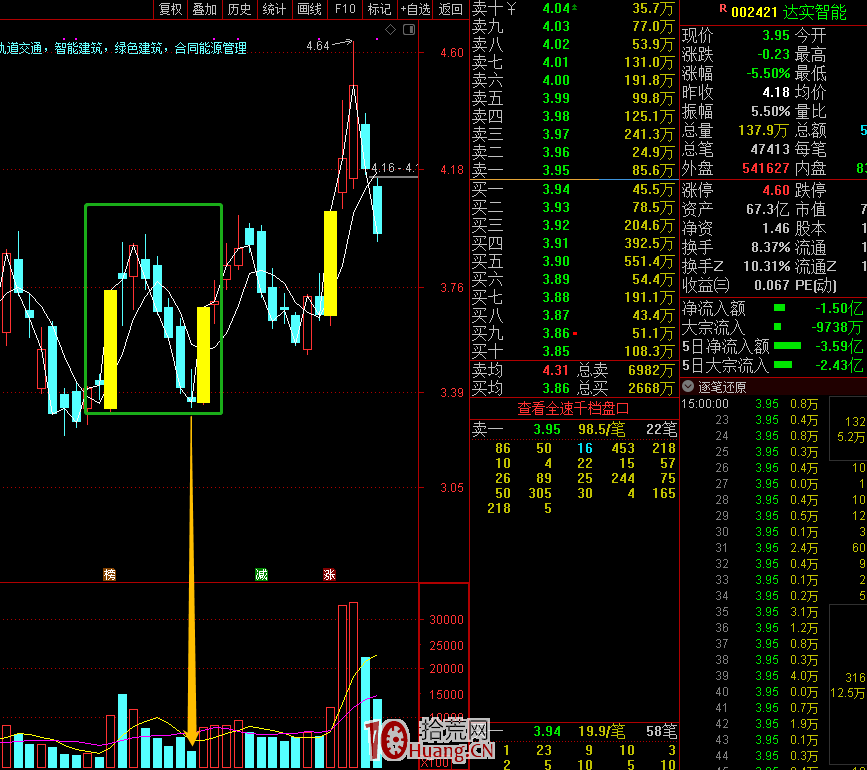Viewport: 867px width, 770px height.
Task: Open the 复权 menu
Action: [x=170, y=9]
